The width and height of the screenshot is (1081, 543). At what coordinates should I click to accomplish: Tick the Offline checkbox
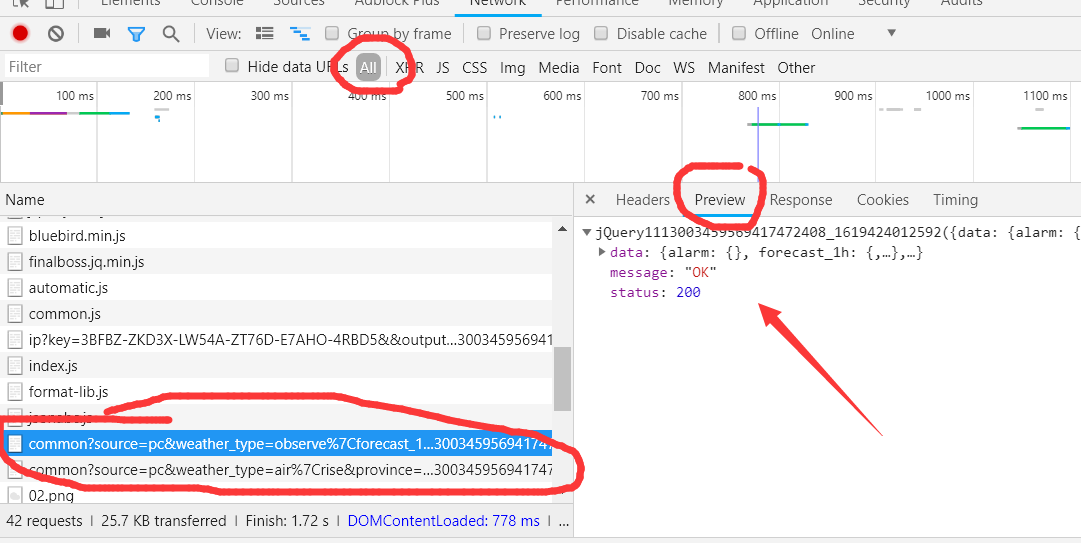(x=738, y=33)
